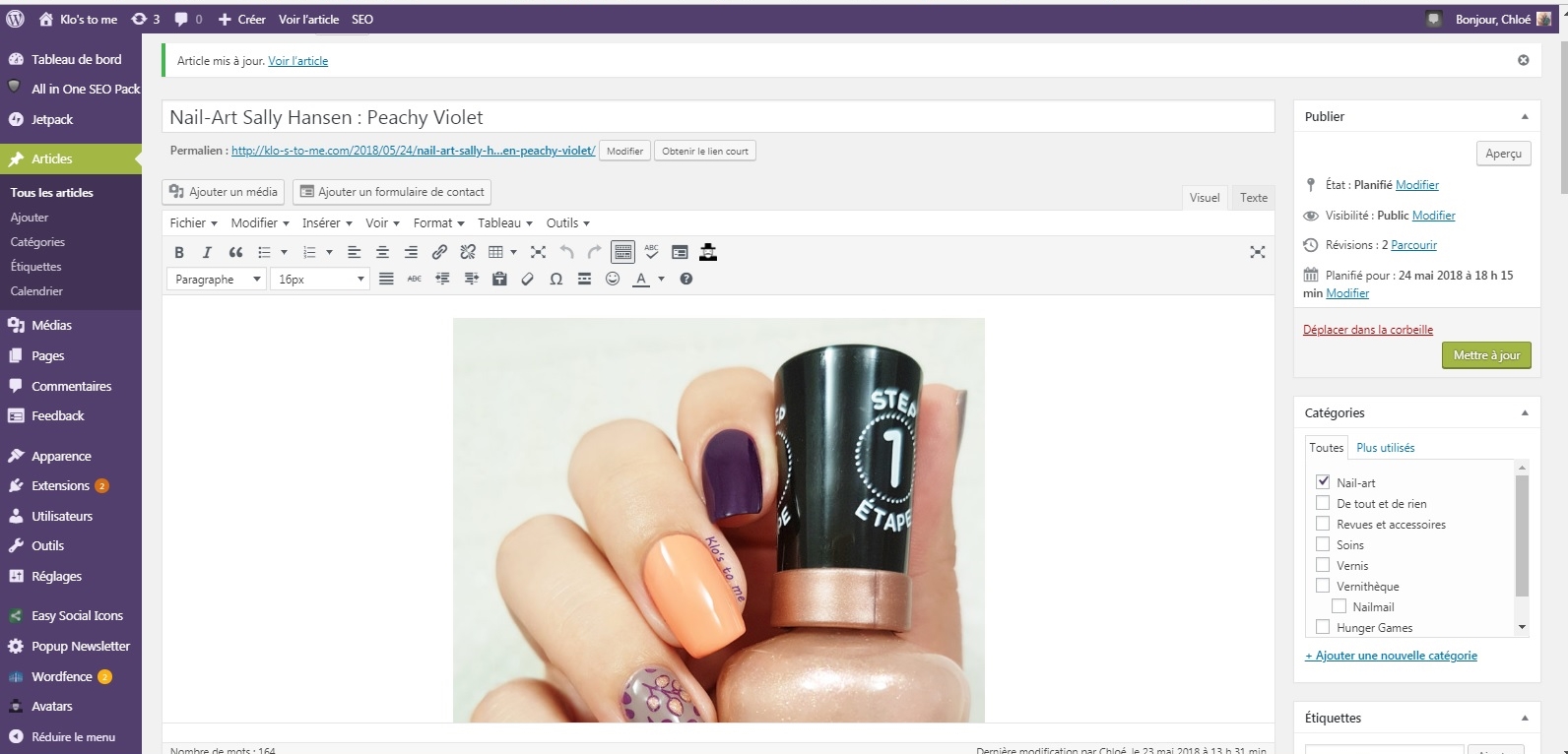The width and height of the screenshot is (1568, 754).
Task: Open the Outils editor menu
Action: coord(568,223)
